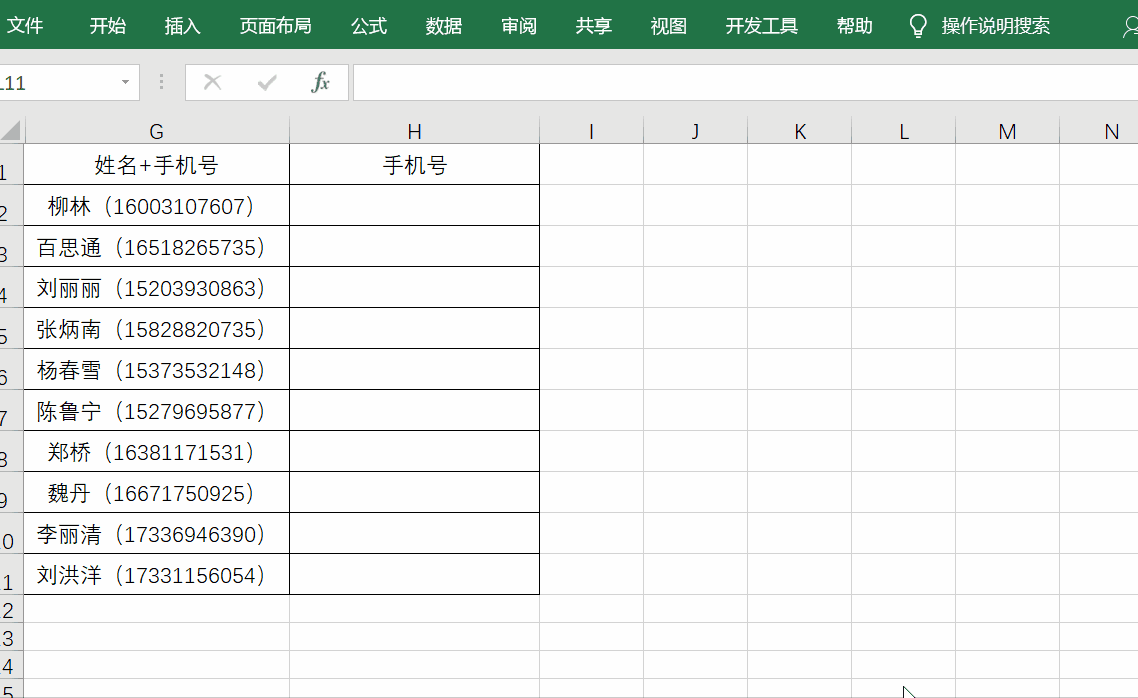Screen dimensions: 1138x698
Task: Select cell 柳林（16003107607）
Action: [x=157, y=205]
